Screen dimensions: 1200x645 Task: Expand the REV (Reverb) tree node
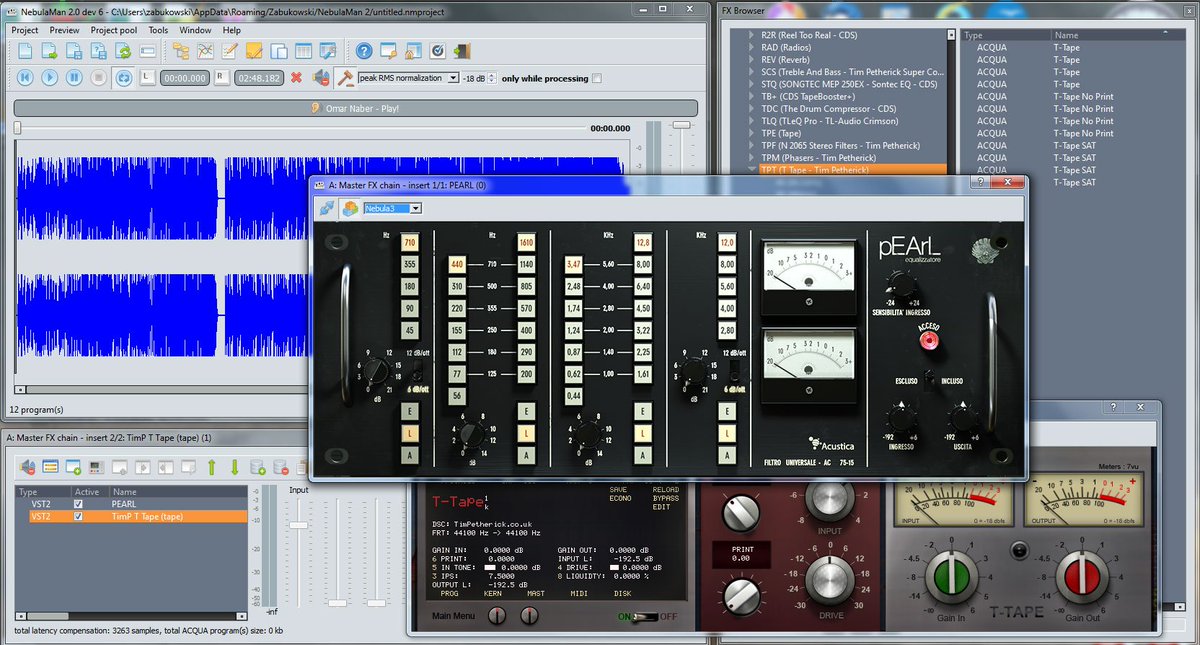tap(751, 59)
